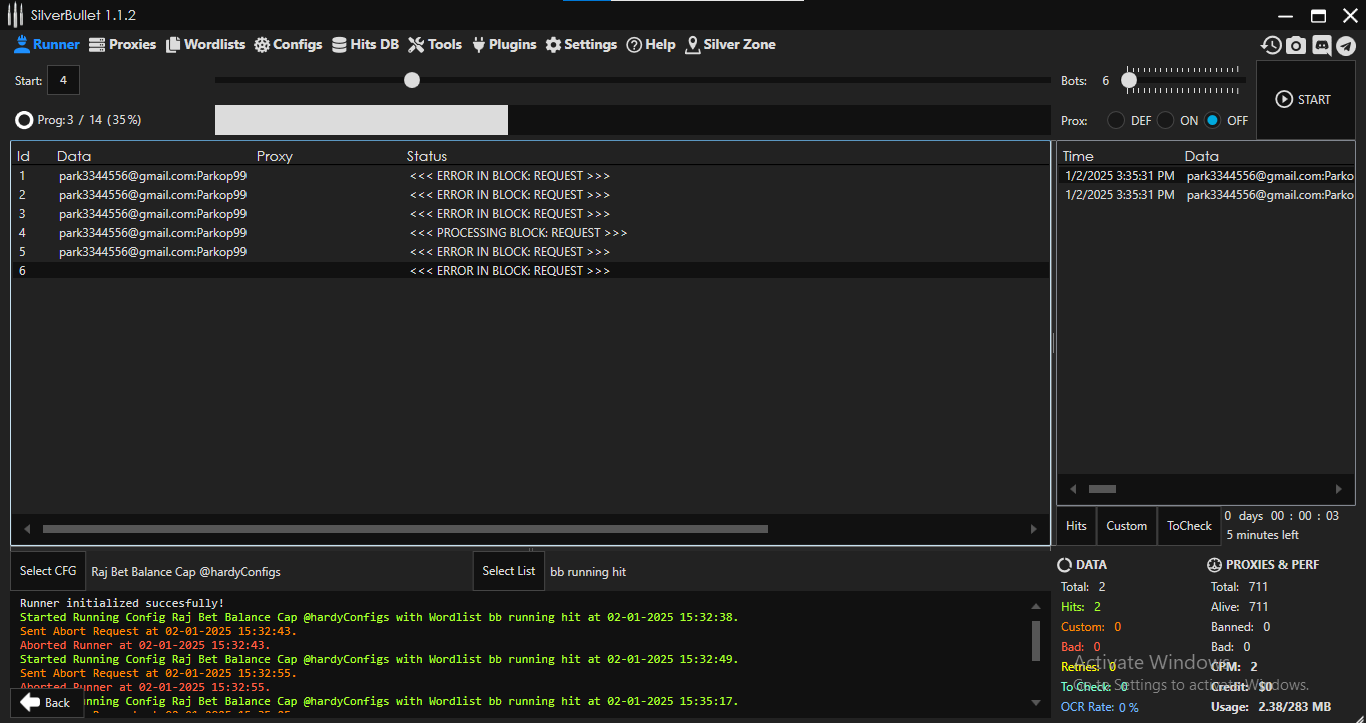Click the Discord icon
The width and height of the screenshot is (1366, 723).
tap(1322, 45)
